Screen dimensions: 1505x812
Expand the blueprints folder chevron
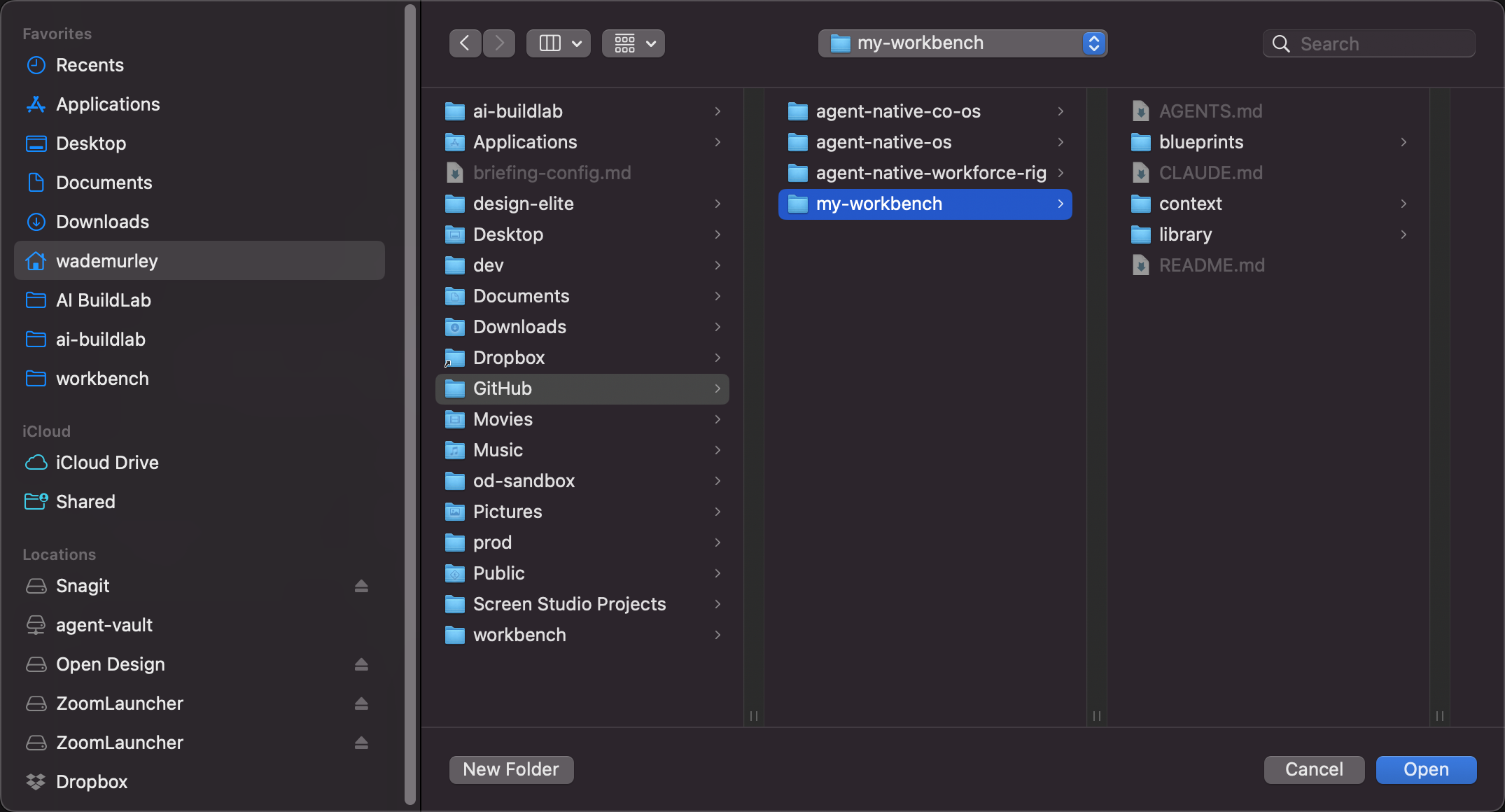pyautogui.click(x=1403, y=142)
